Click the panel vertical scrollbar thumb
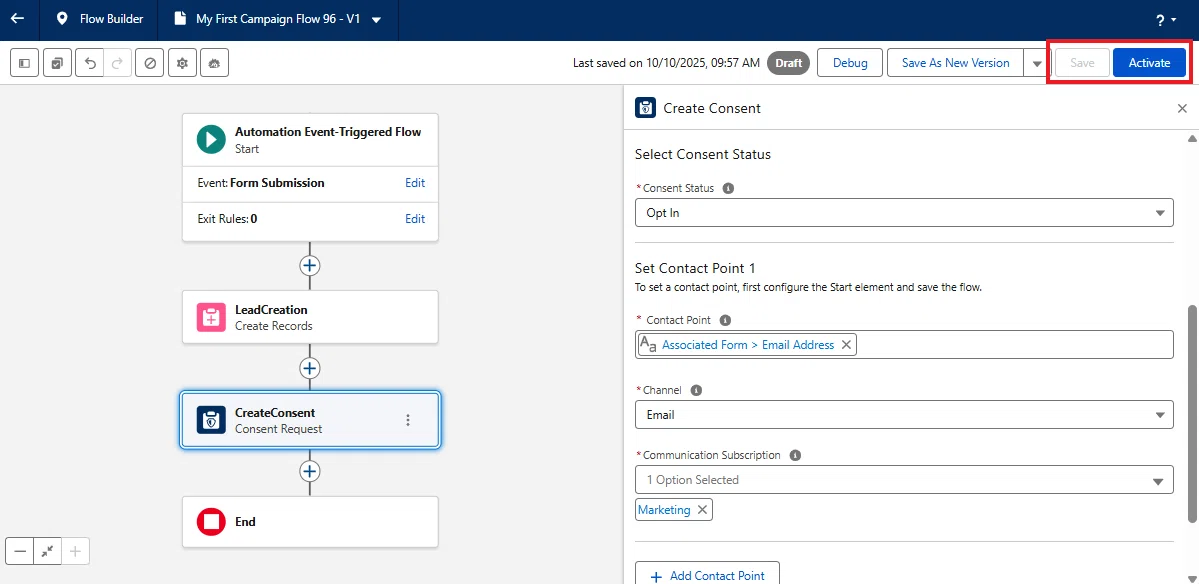1199x584 pixels. (1191, 414)
